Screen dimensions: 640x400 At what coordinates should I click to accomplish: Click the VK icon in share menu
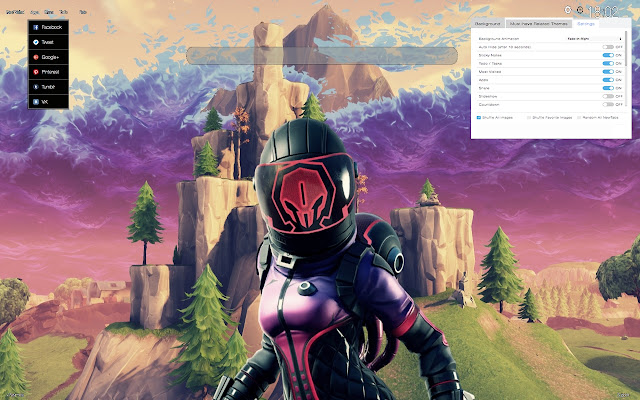(x=36, y=102)
